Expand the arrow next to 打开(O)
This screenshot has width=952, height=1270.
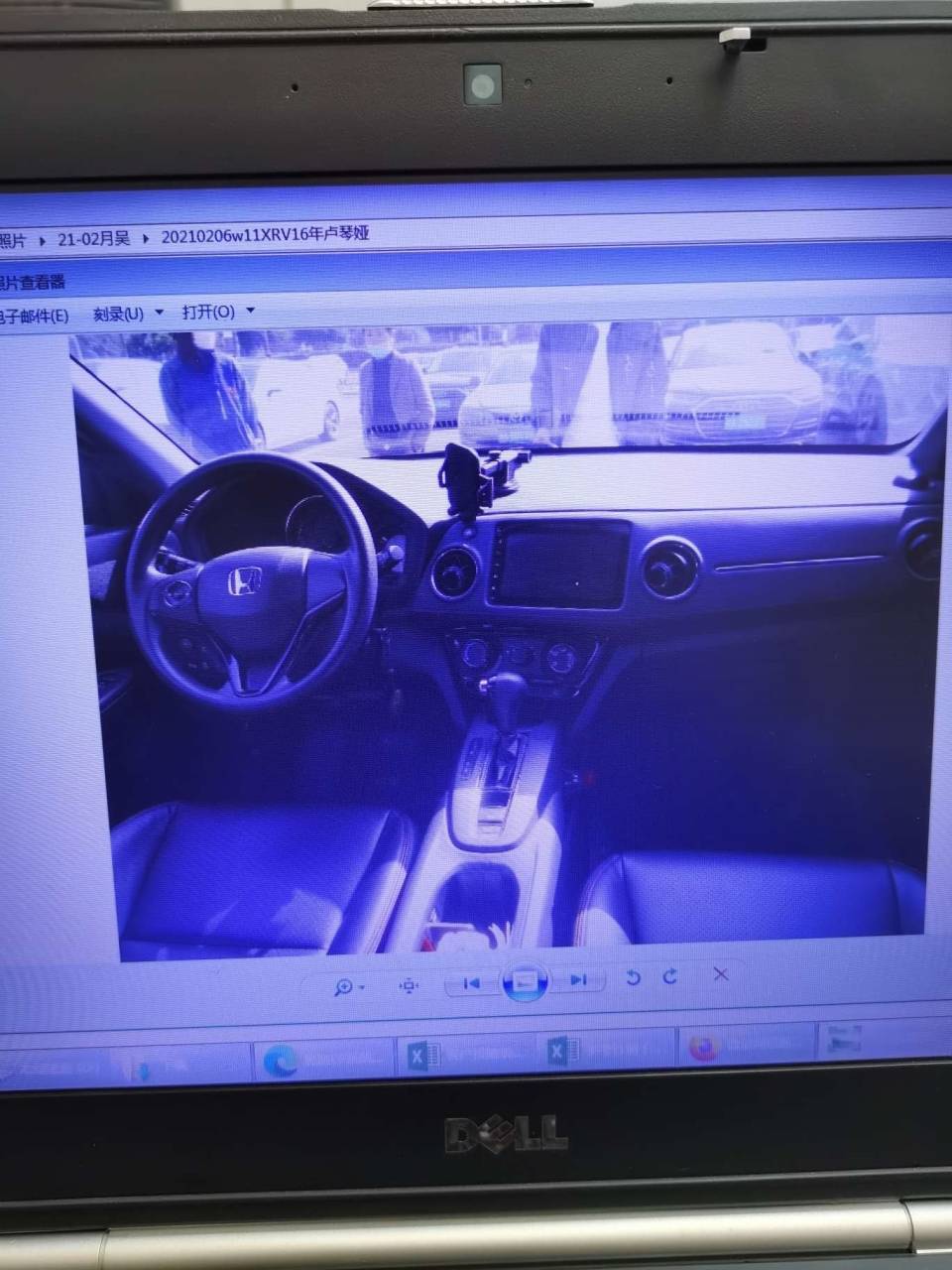[x=250, y=311]
